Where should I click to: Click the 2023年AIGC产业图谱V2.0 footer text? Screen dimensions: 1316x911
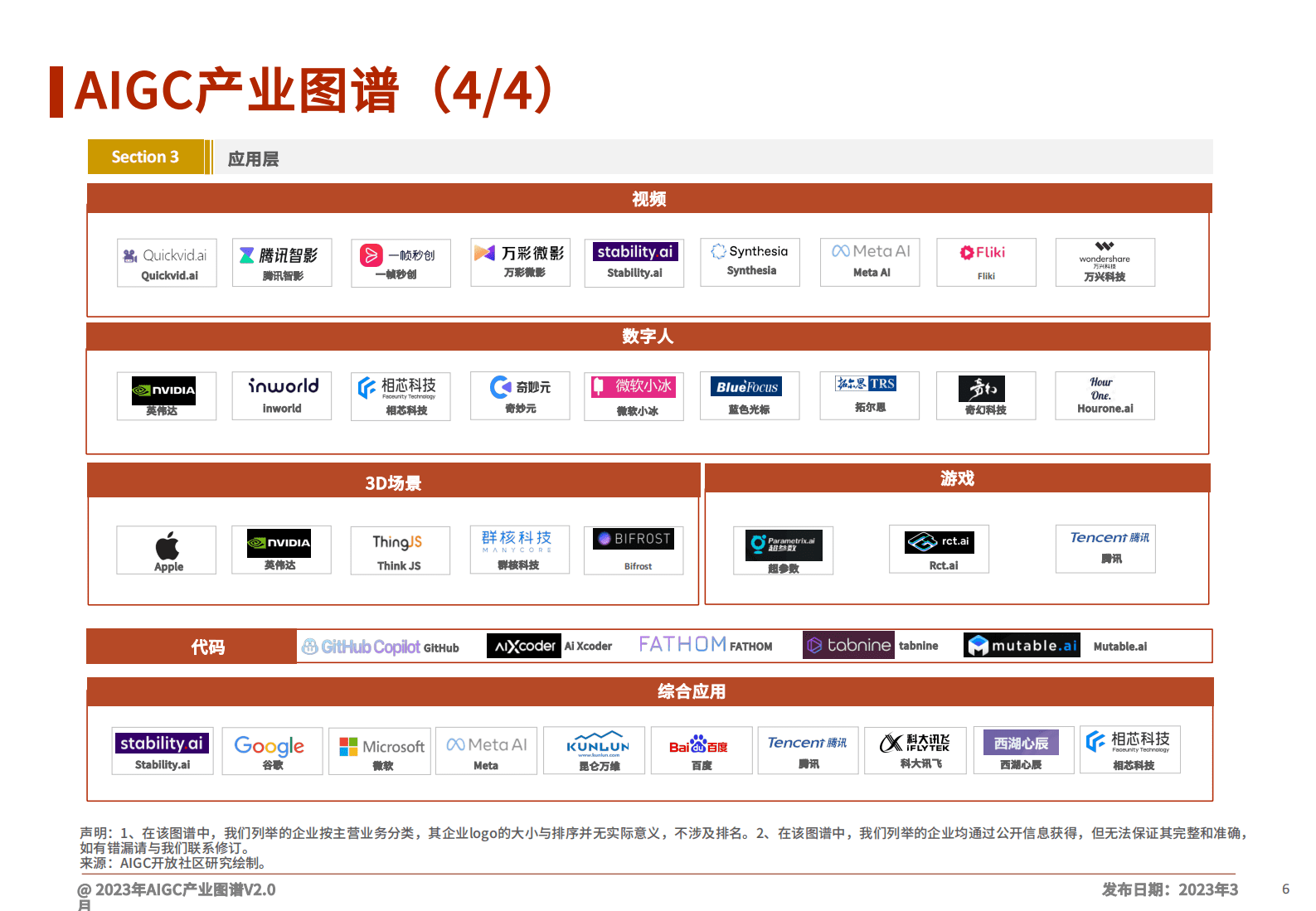coord(185,889)
